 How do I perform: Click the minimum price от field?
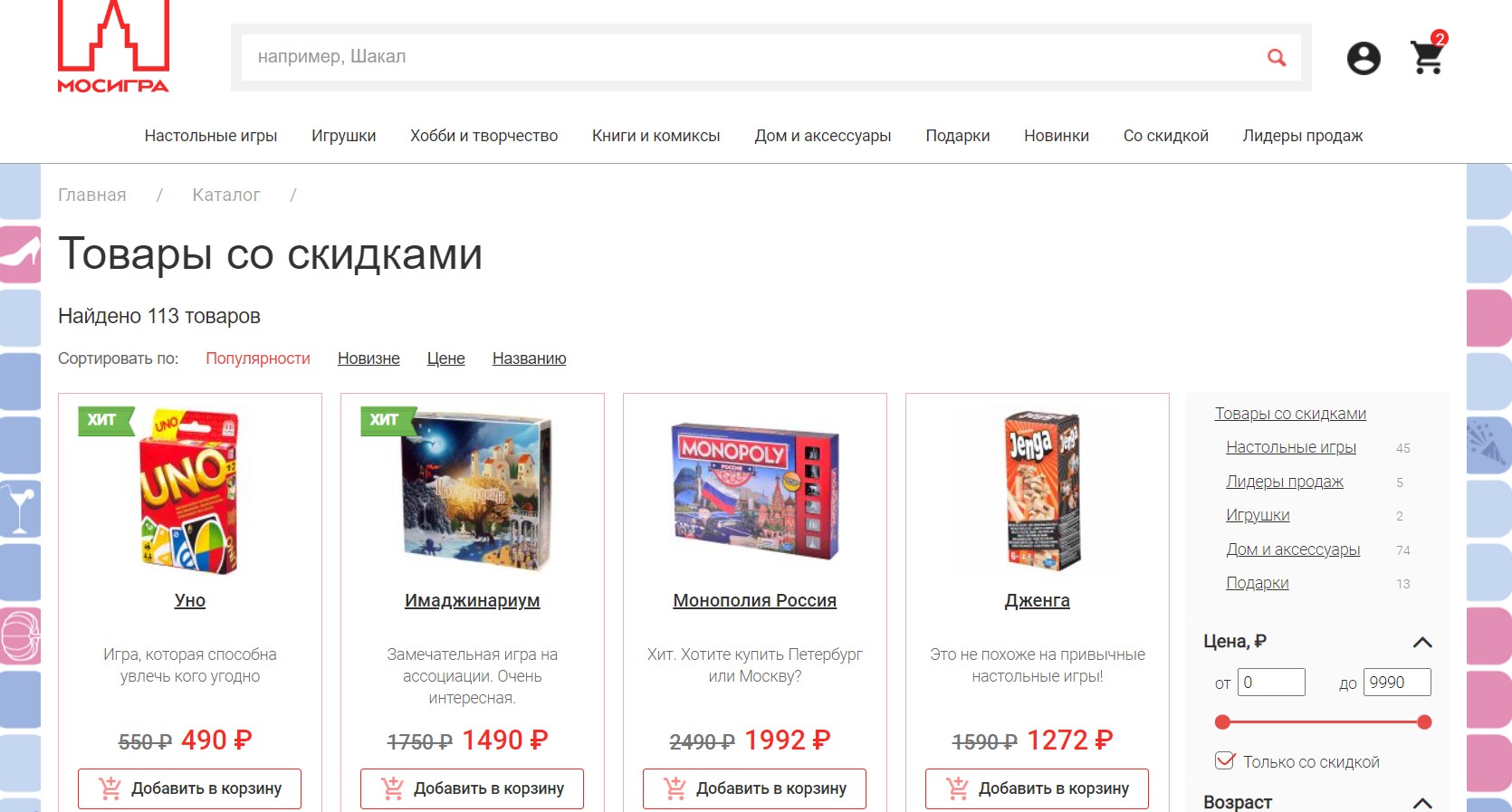1271,683
